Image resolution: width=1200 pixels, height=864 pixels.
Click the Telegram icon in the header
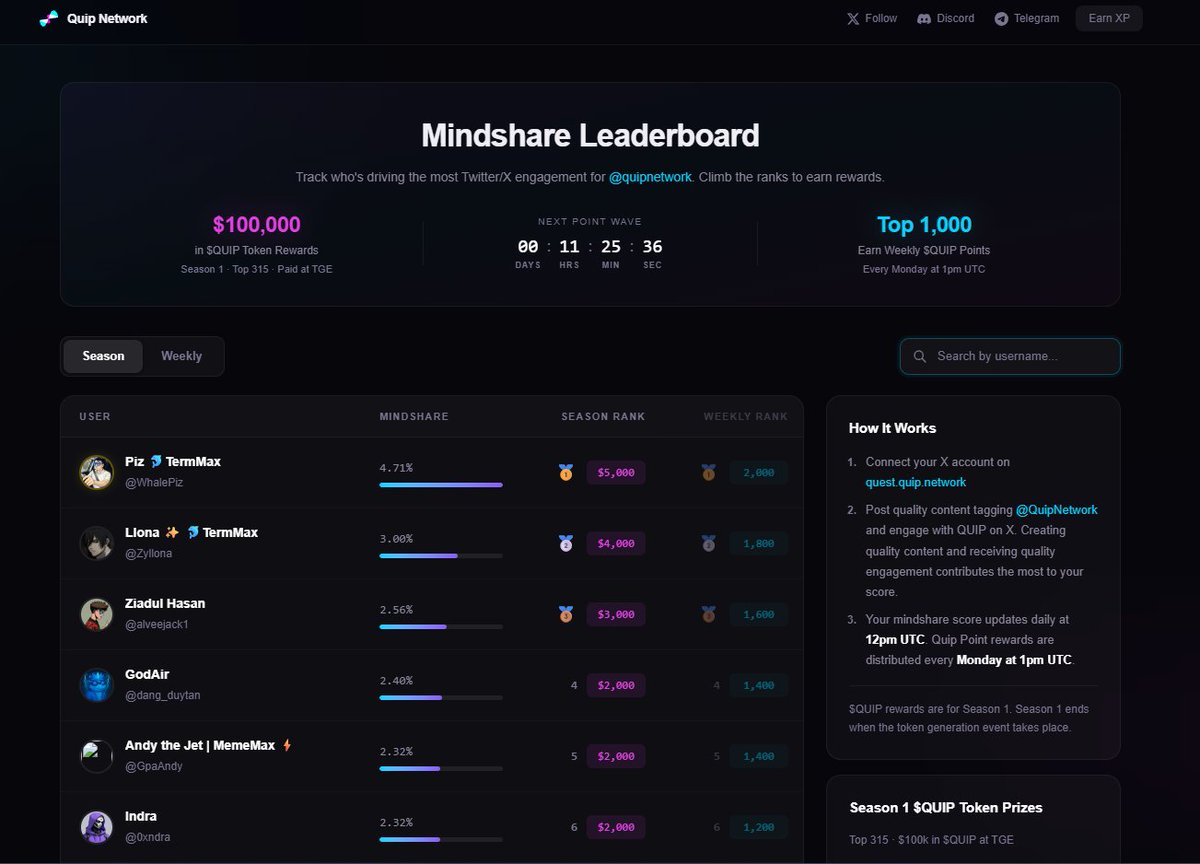[x=1001, y=19]
